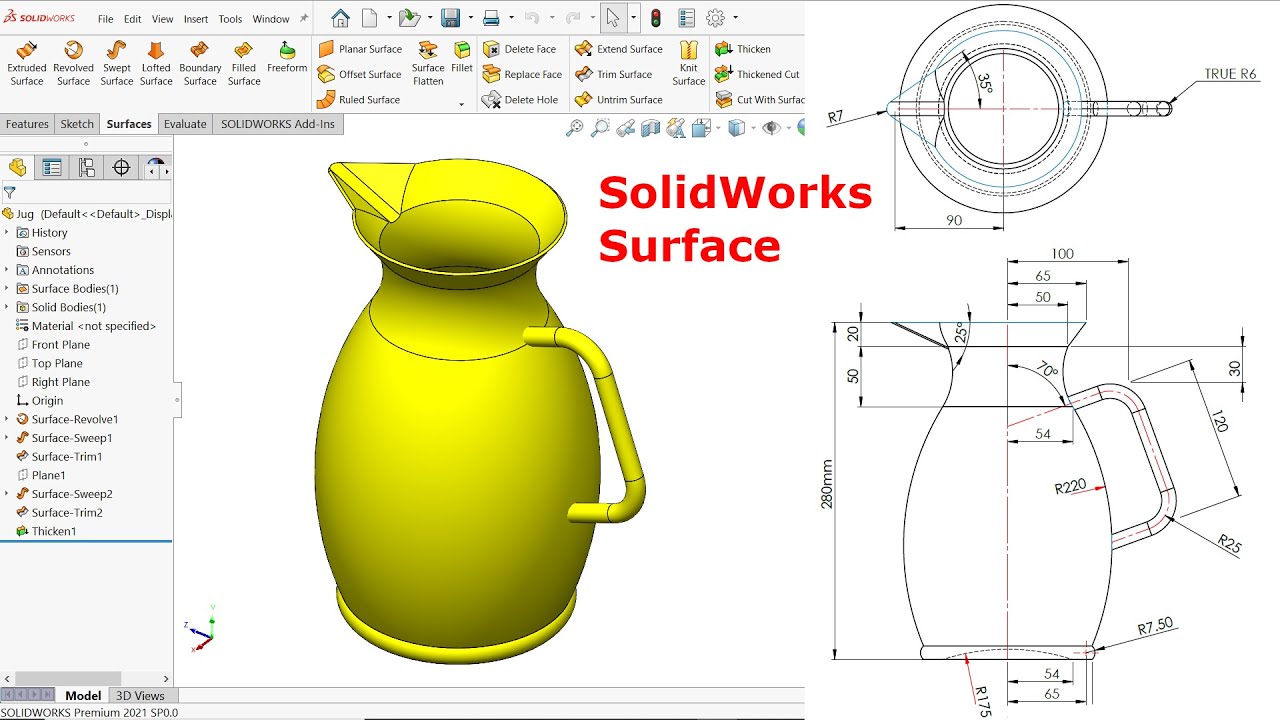Select the Cut With Surface tool
The width and height of the screenshot is (1280, 720).
pyautogui.click(x=760, y=100)
